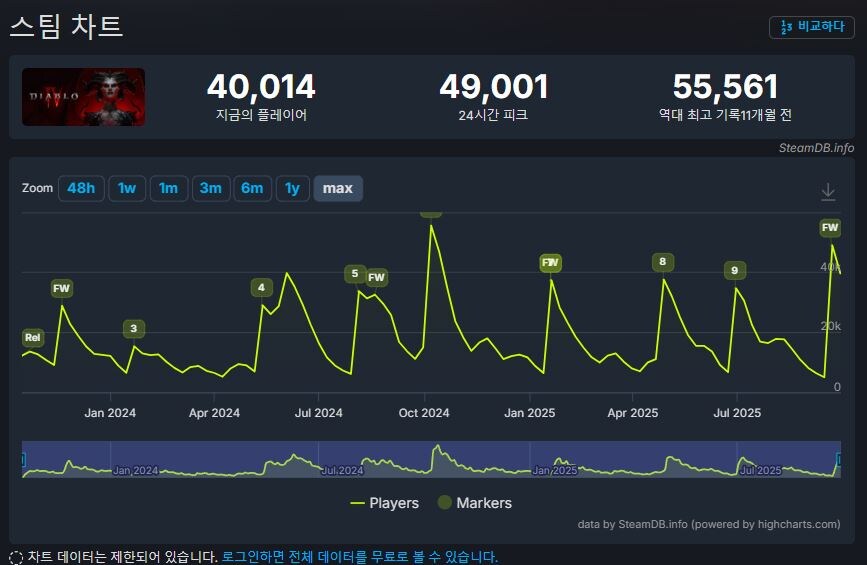Image resolution: width=867 pixels, height=565 pixels.
Task: Select the 3m zoom range
Action: coord(211,189)
